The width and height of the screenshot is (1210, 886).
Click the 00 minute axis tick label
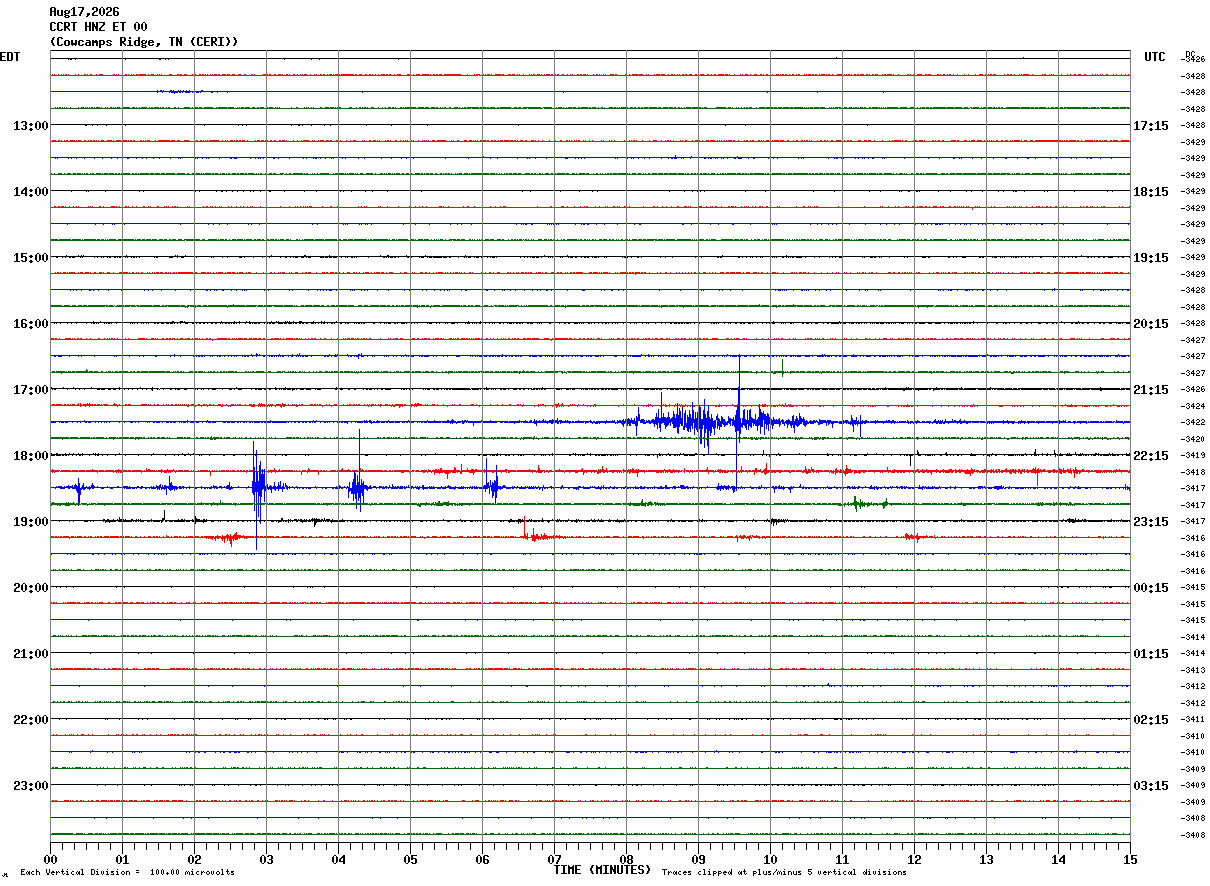click(50, 860)
